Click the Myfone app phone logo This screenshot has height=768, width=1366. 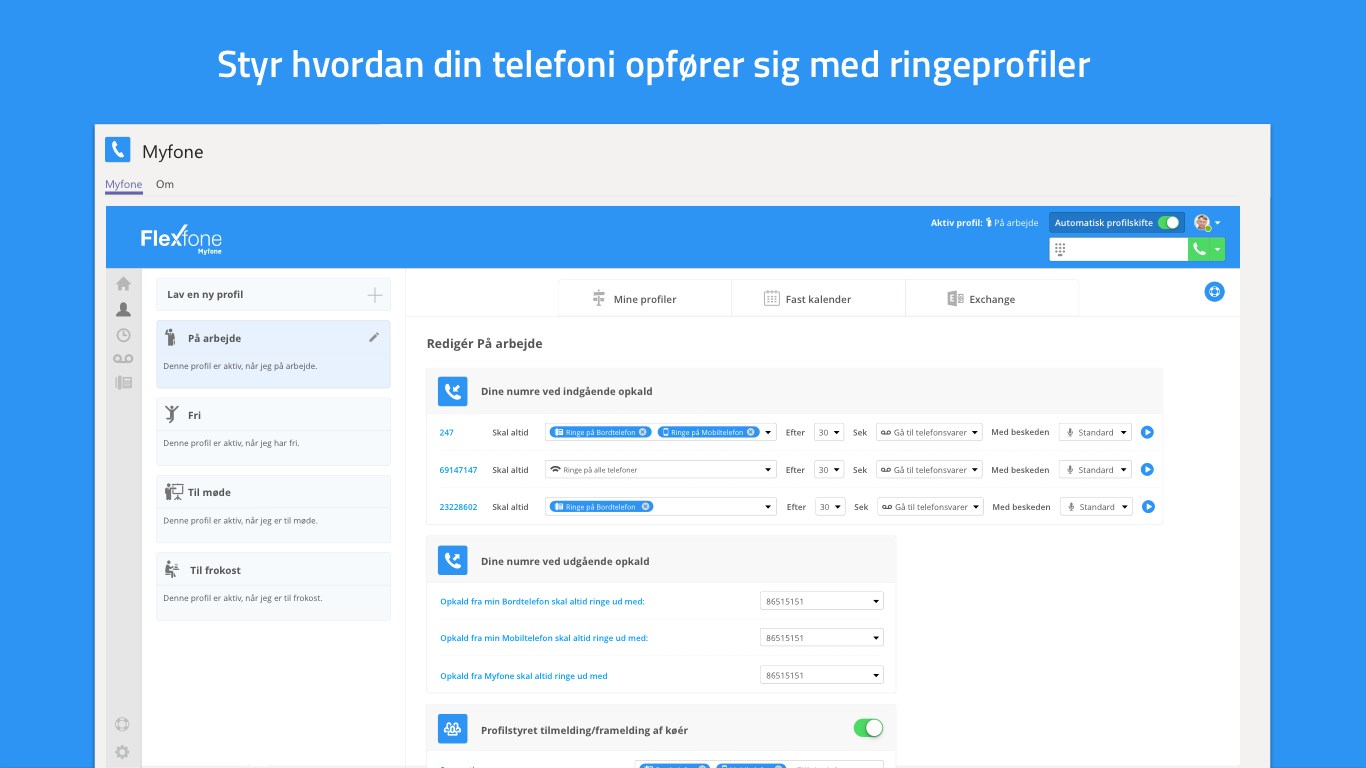coord(118,150)
